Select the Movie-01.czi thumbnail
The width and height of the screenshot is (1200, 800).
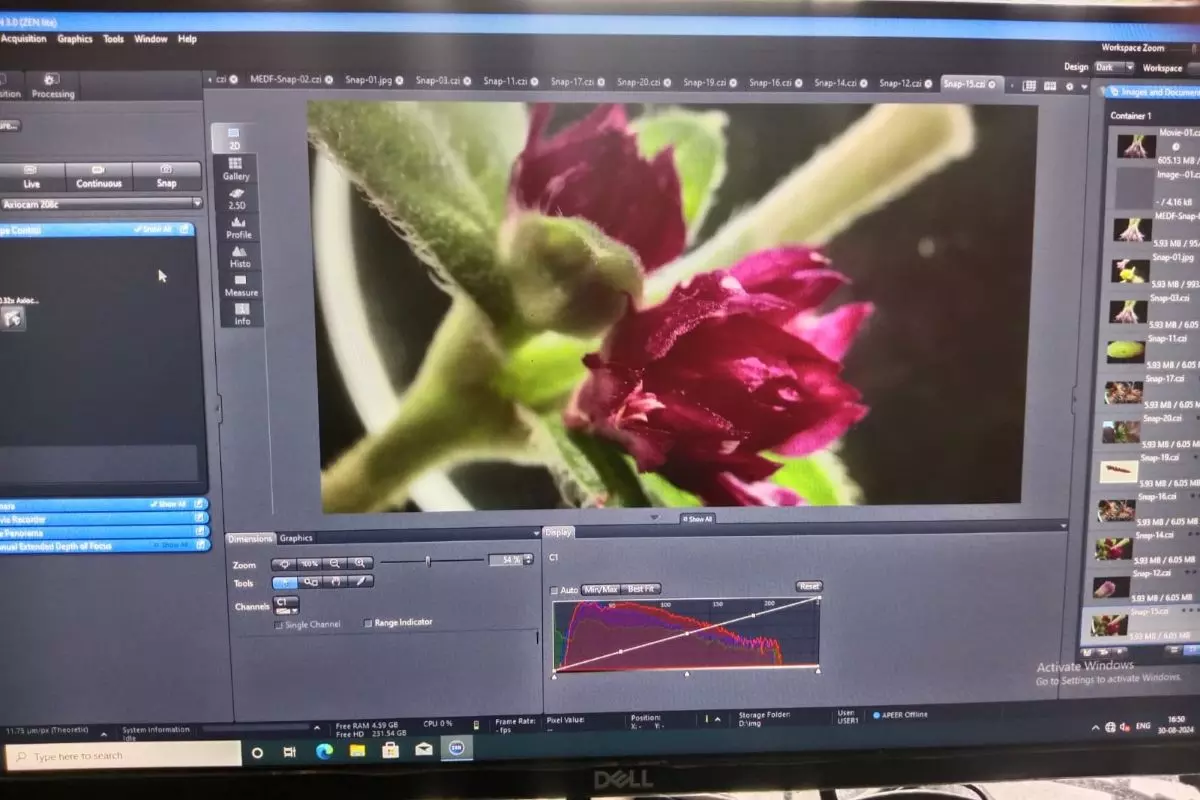click(x=1138, y=145)
